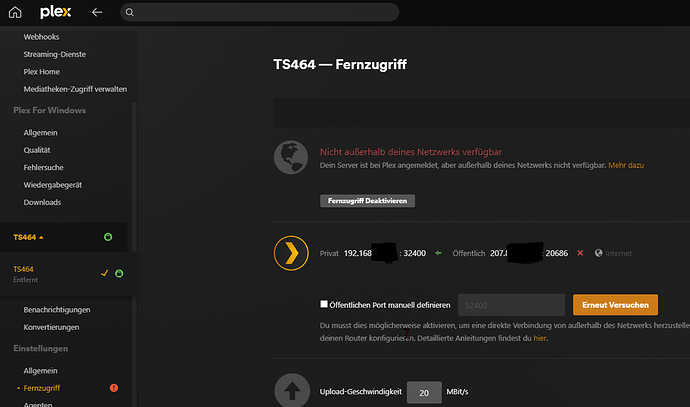Go back using the left arrow
The height and width of the screenshot is (407, 690).
pos(97,12)
